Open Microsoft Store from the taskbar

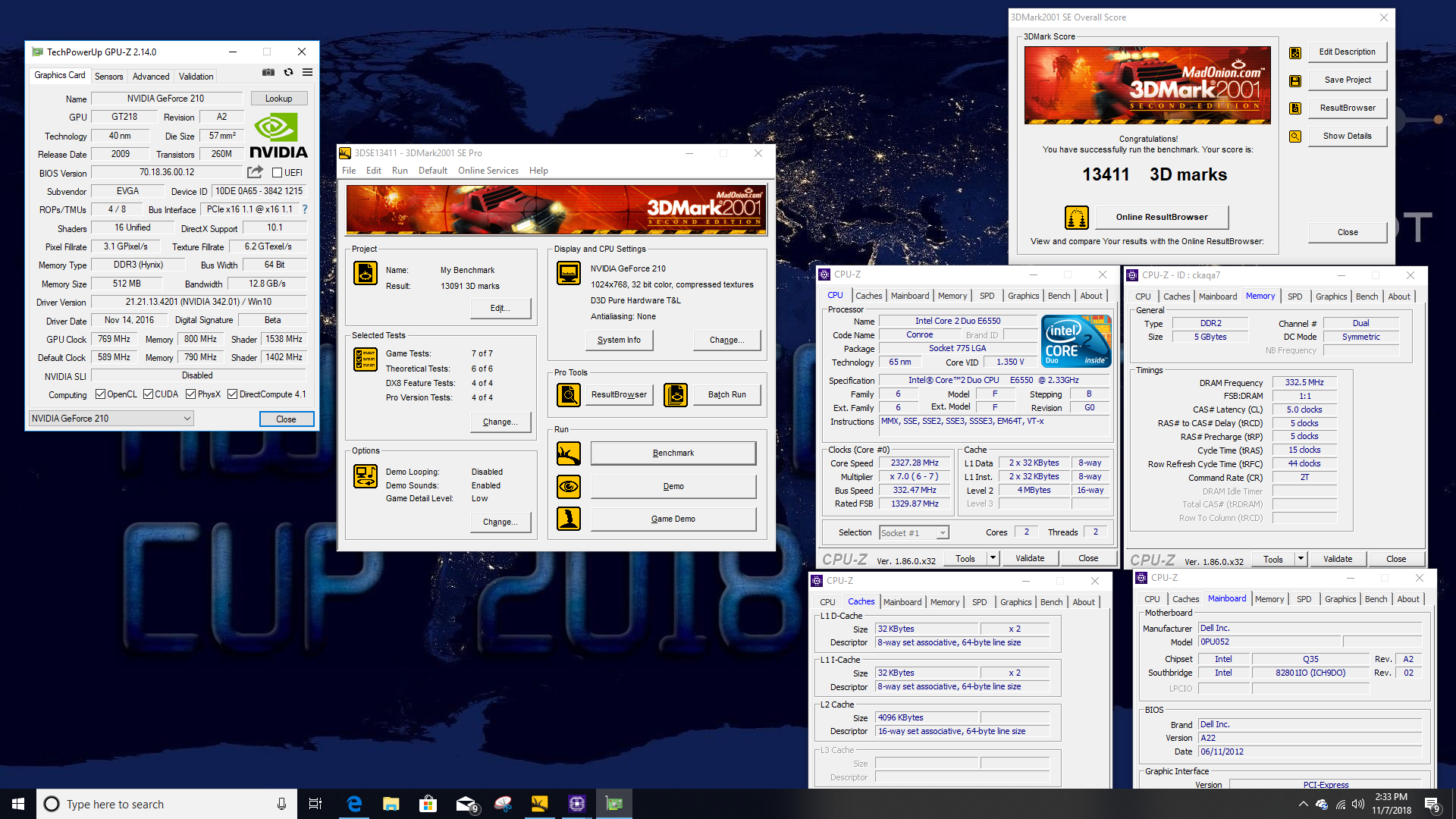pyautogui.click(x=428, y=804)
